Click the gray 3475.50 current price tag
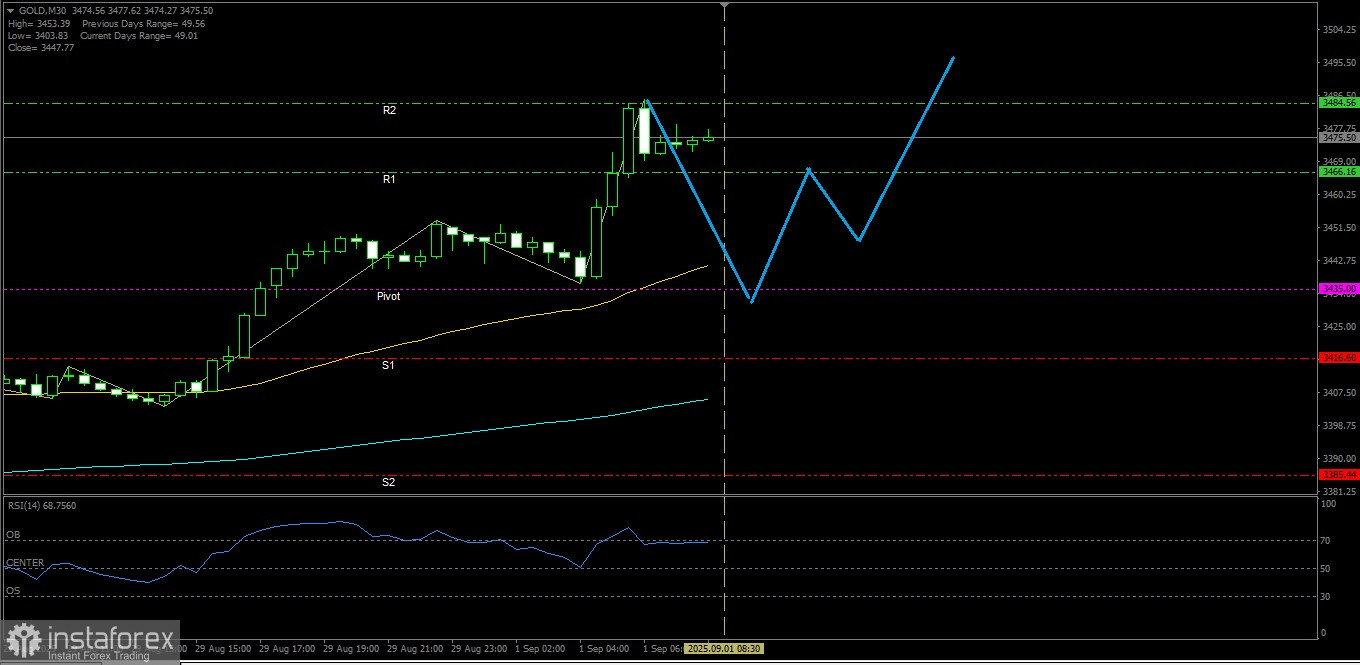The image size is (1360, 665). tap(1339, 138)
